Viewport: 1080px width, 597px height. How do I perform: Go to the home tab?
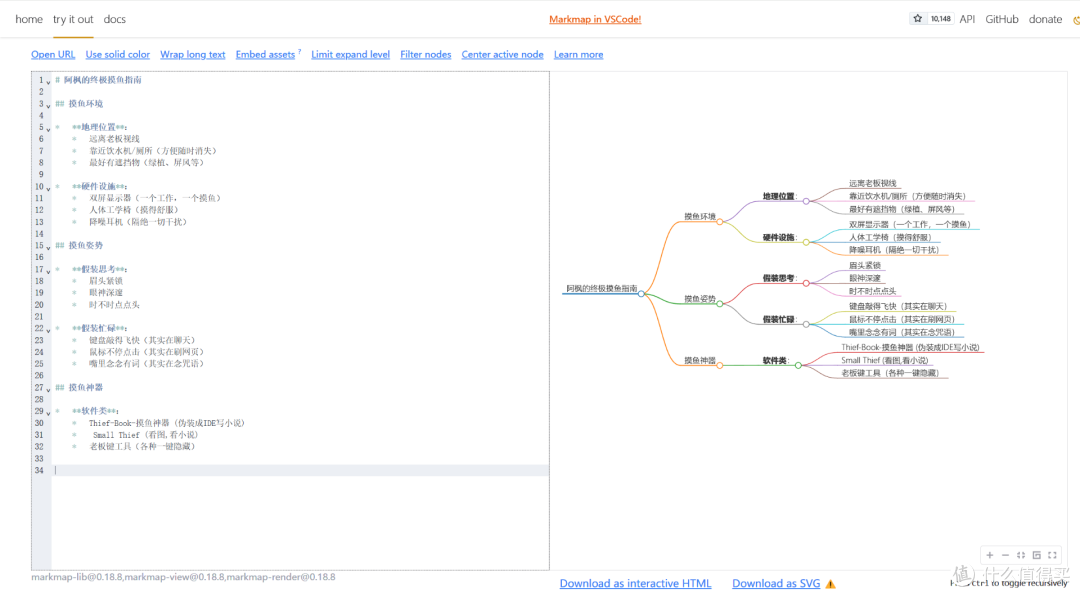29,19
